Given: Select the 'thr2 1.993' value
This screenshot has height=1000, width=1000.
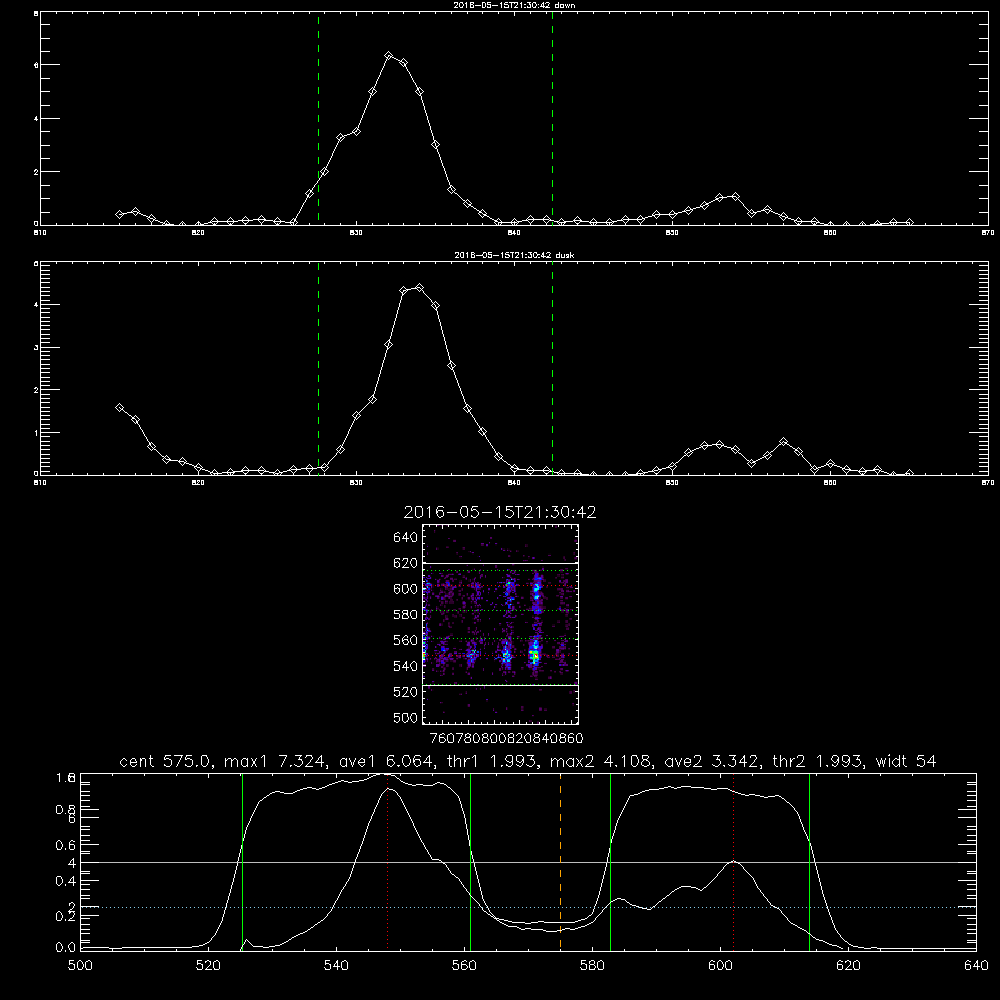Looking at the screenshot, I should [x=817, y=761].
